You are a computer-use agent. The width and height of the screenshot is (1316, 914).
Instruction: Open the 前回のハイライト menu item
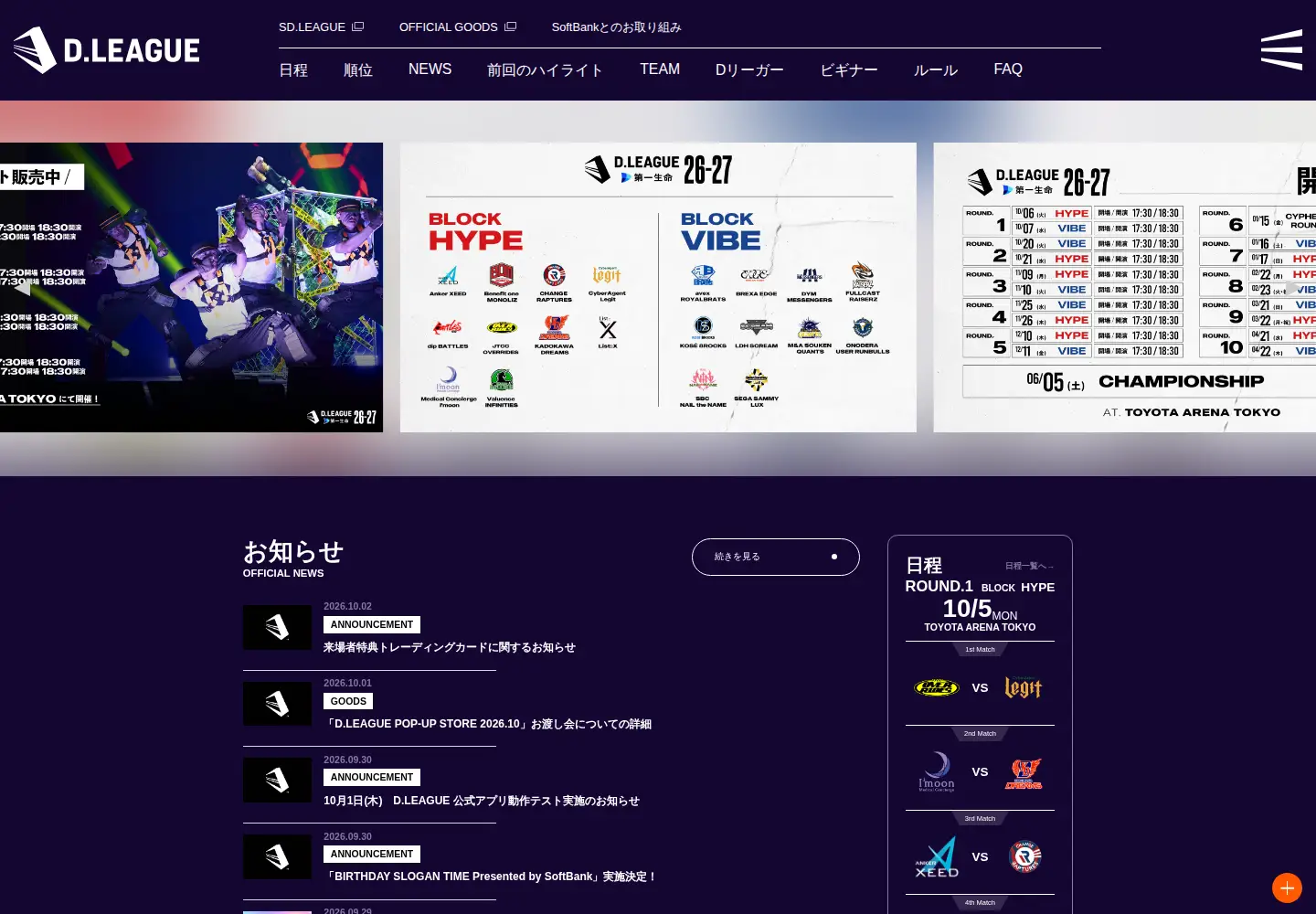(x=545, y=69)
